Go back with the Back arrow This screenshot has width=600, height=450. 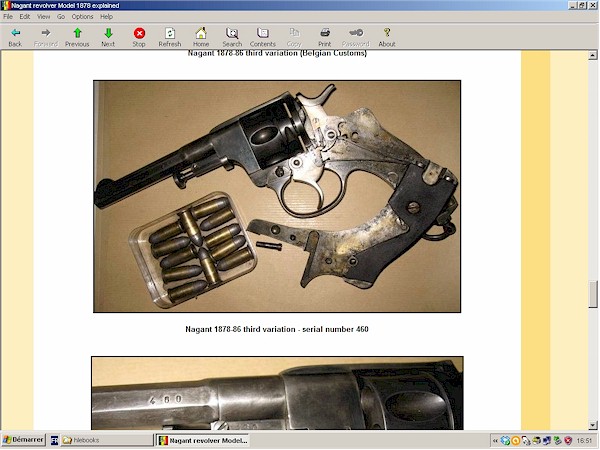15,37
